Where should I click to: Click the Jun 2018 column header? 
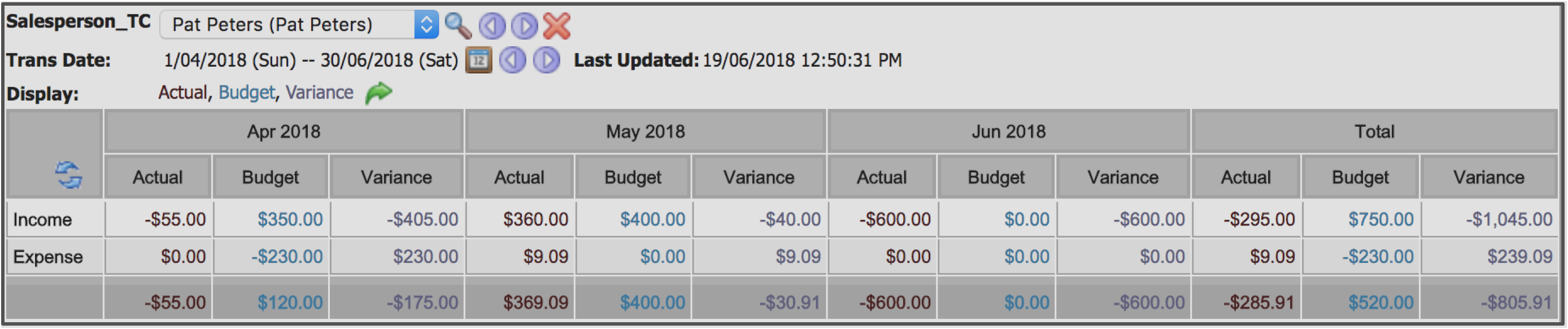[1009, 132]
